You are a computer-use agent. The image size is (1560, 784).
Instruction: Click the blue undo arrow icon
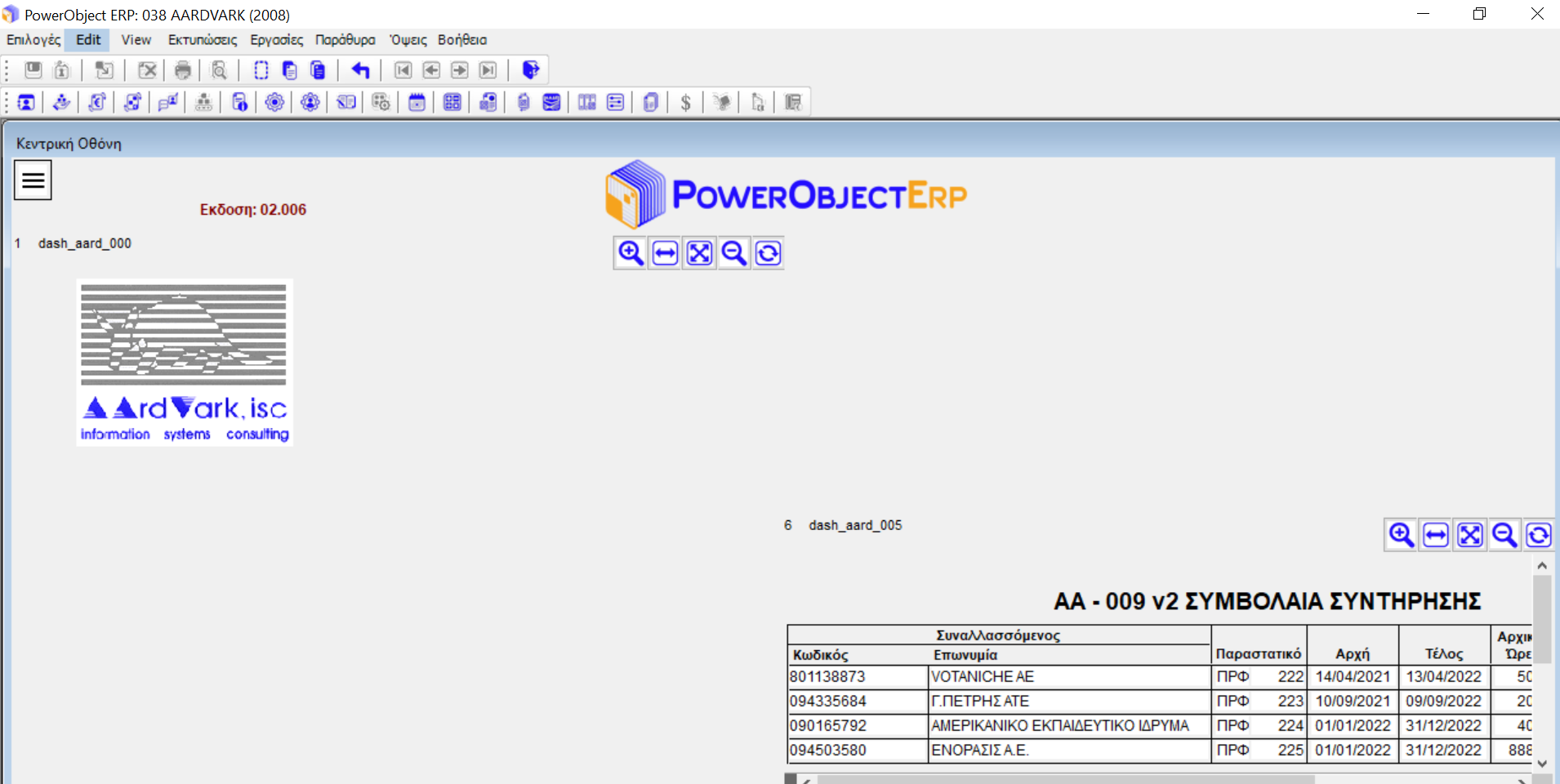[360, 70]
